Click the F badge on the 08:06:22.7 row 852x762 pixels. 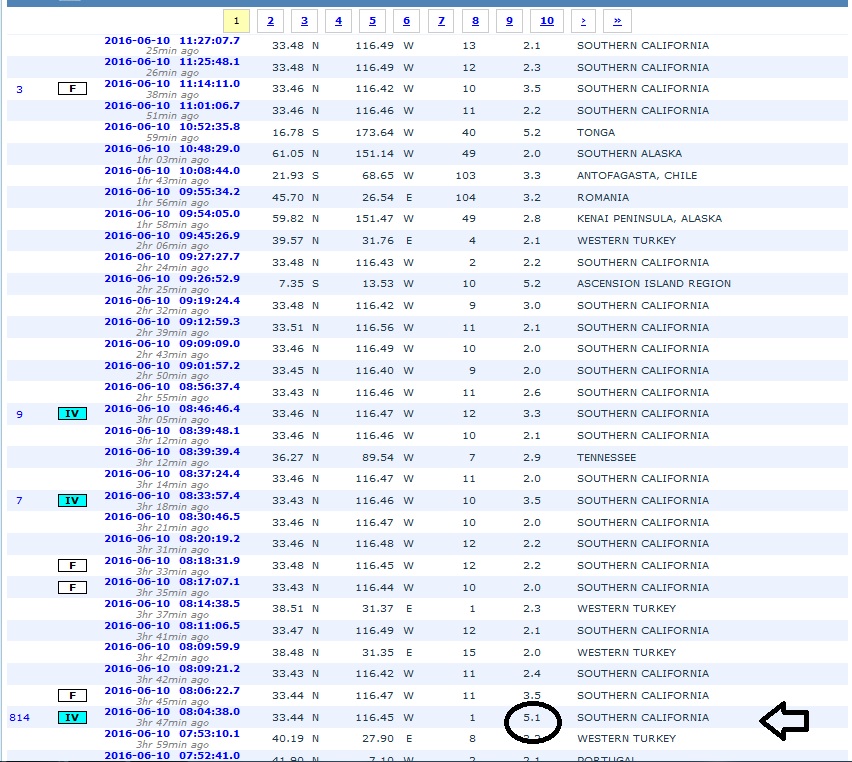[72, 696]
